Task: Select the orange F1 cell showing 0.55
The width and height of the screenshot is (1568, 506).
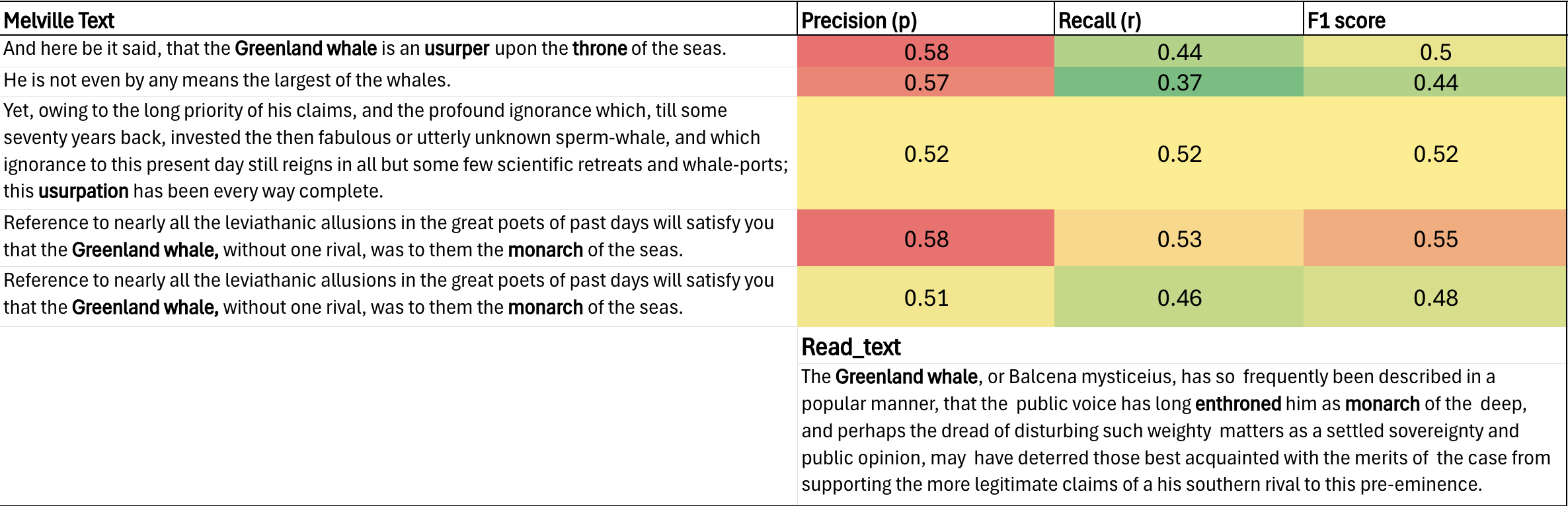Action: 1435,239
